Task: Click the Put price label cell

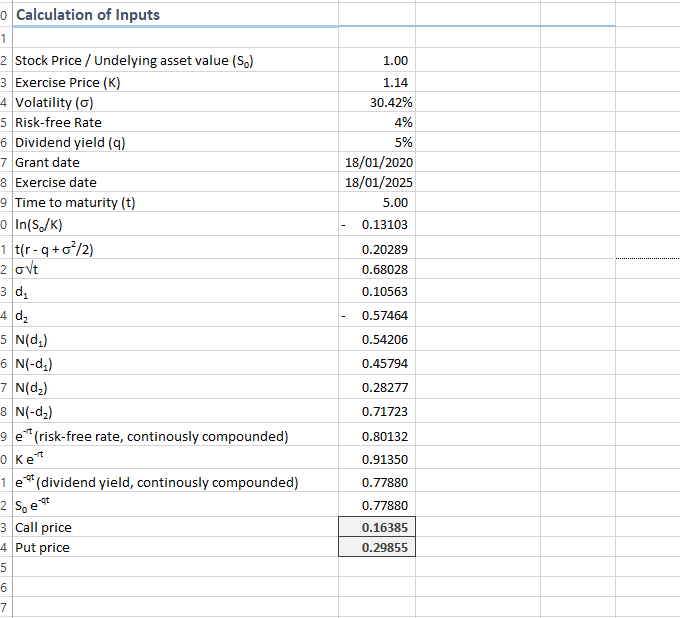Action: 176,547
